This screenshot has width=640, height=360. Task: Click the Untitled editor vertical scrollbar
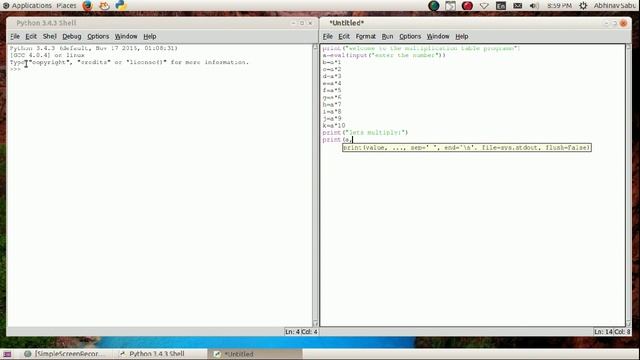click(x=628, y=185)
